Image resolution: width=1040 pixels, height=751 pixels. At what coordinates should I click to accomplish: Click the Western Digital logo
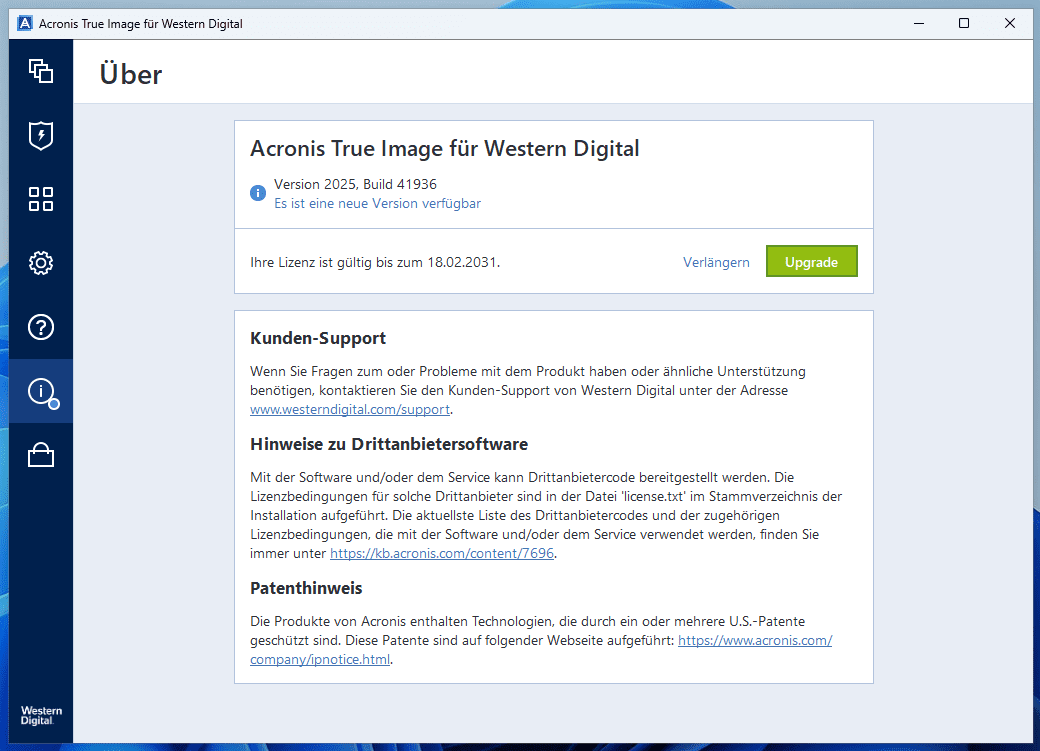[x=41, y=715]
